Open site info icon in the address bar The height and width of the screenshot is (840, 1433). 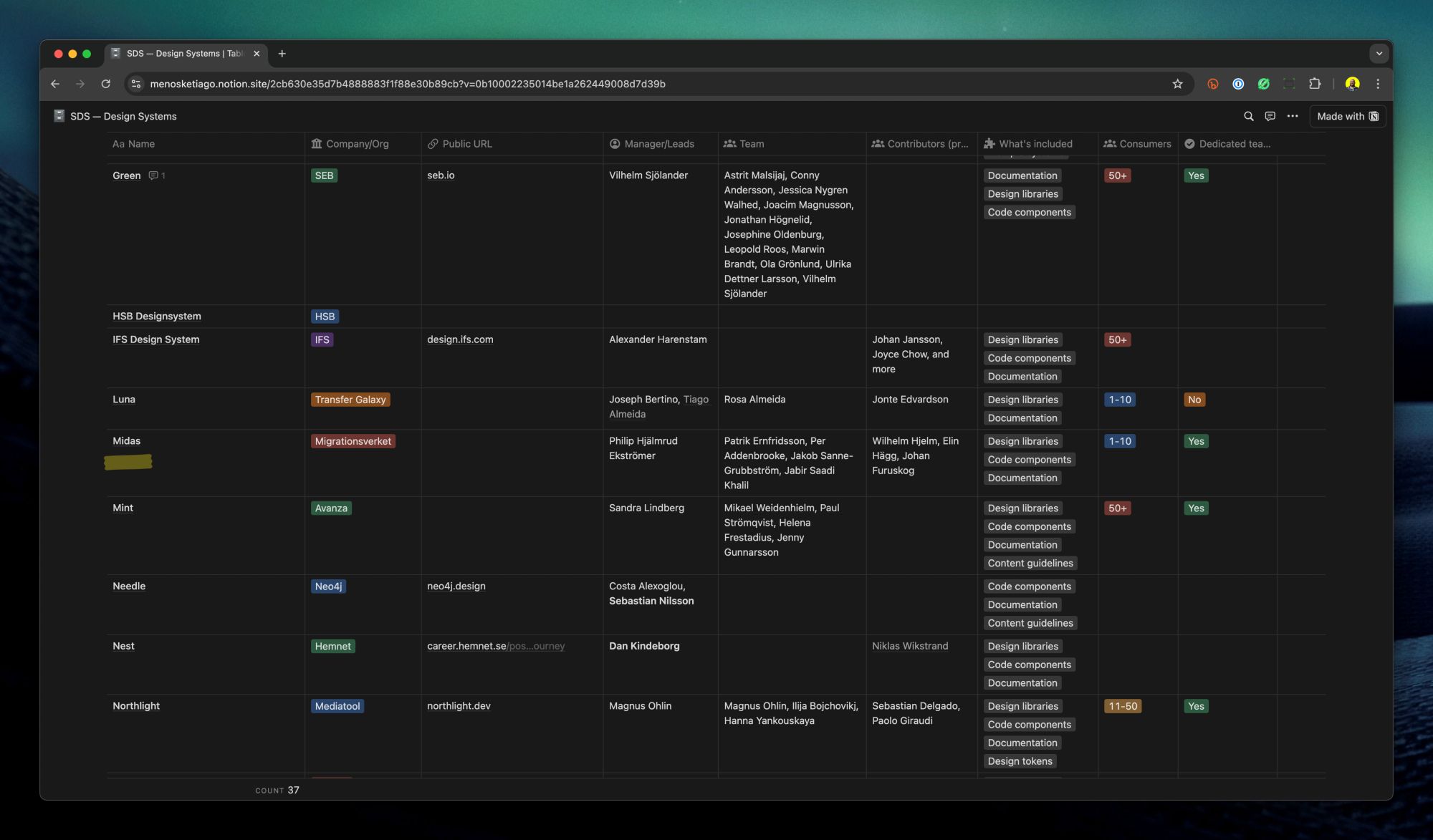tap(136, 84)
